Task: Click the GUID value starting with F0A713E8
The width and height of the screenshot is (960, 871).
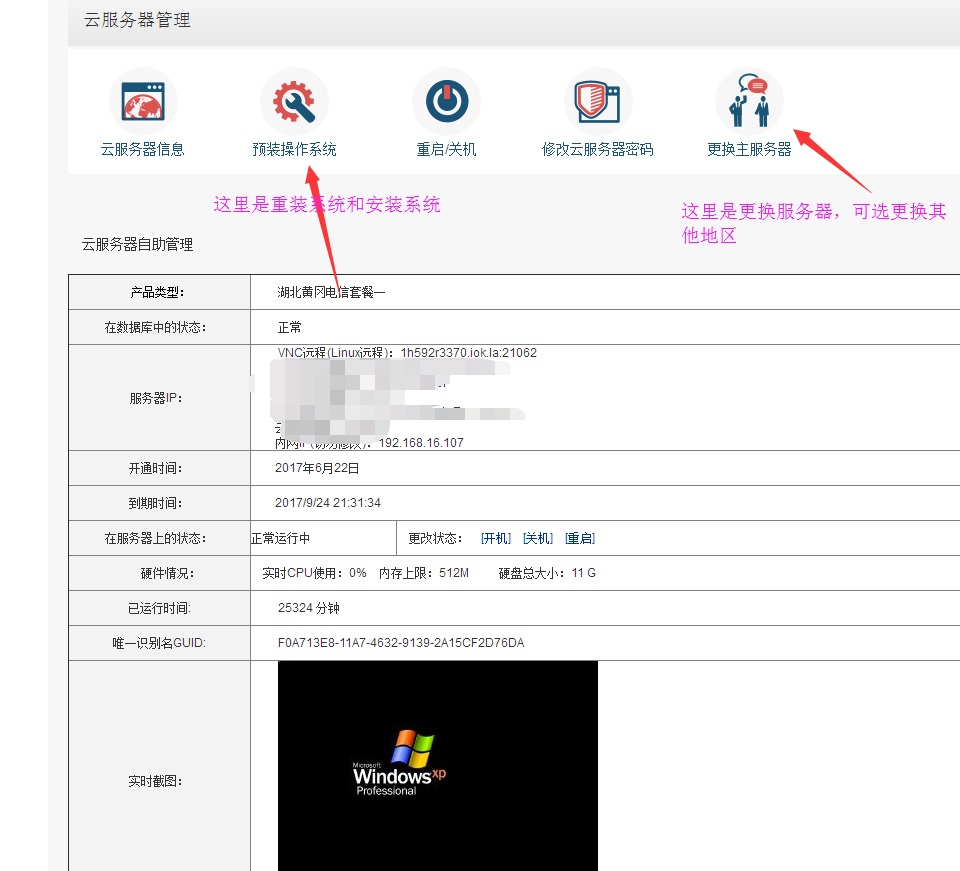Action: tap(401, 643)
